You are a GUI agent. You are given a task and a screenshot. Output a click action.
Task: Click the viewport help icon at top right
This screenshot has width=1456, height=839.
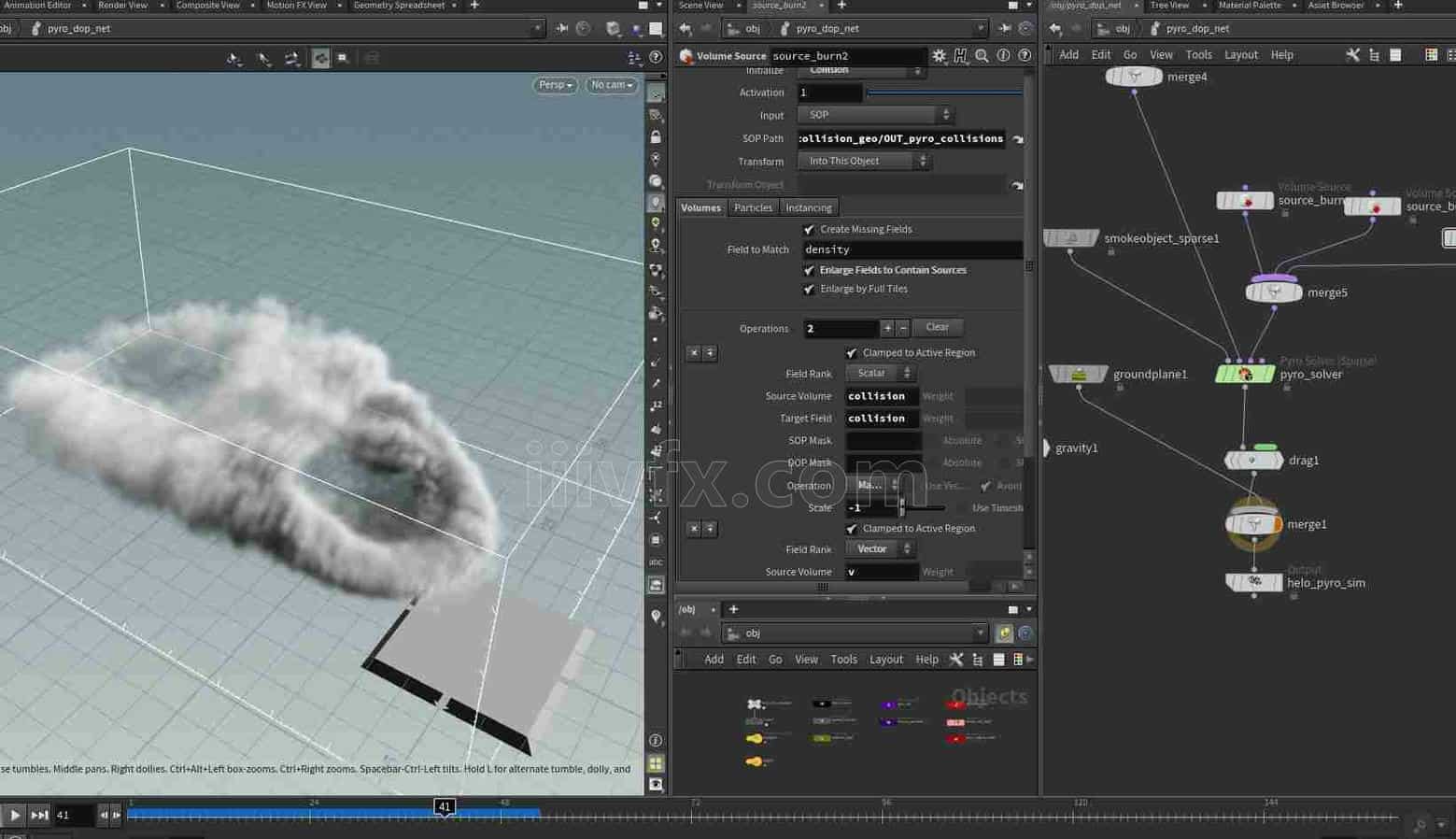(x=656, y=58)
